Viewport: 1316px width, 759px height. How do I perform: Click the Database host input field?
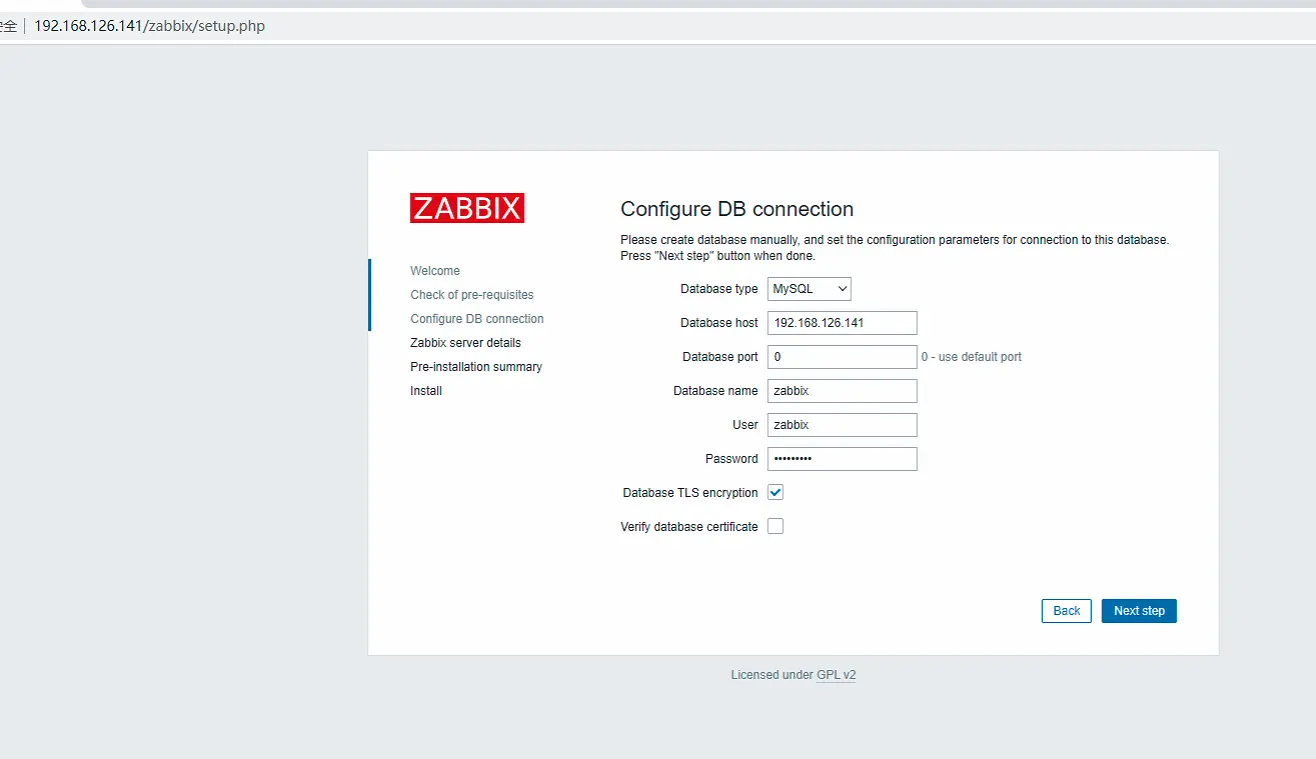tap(842, 323)
